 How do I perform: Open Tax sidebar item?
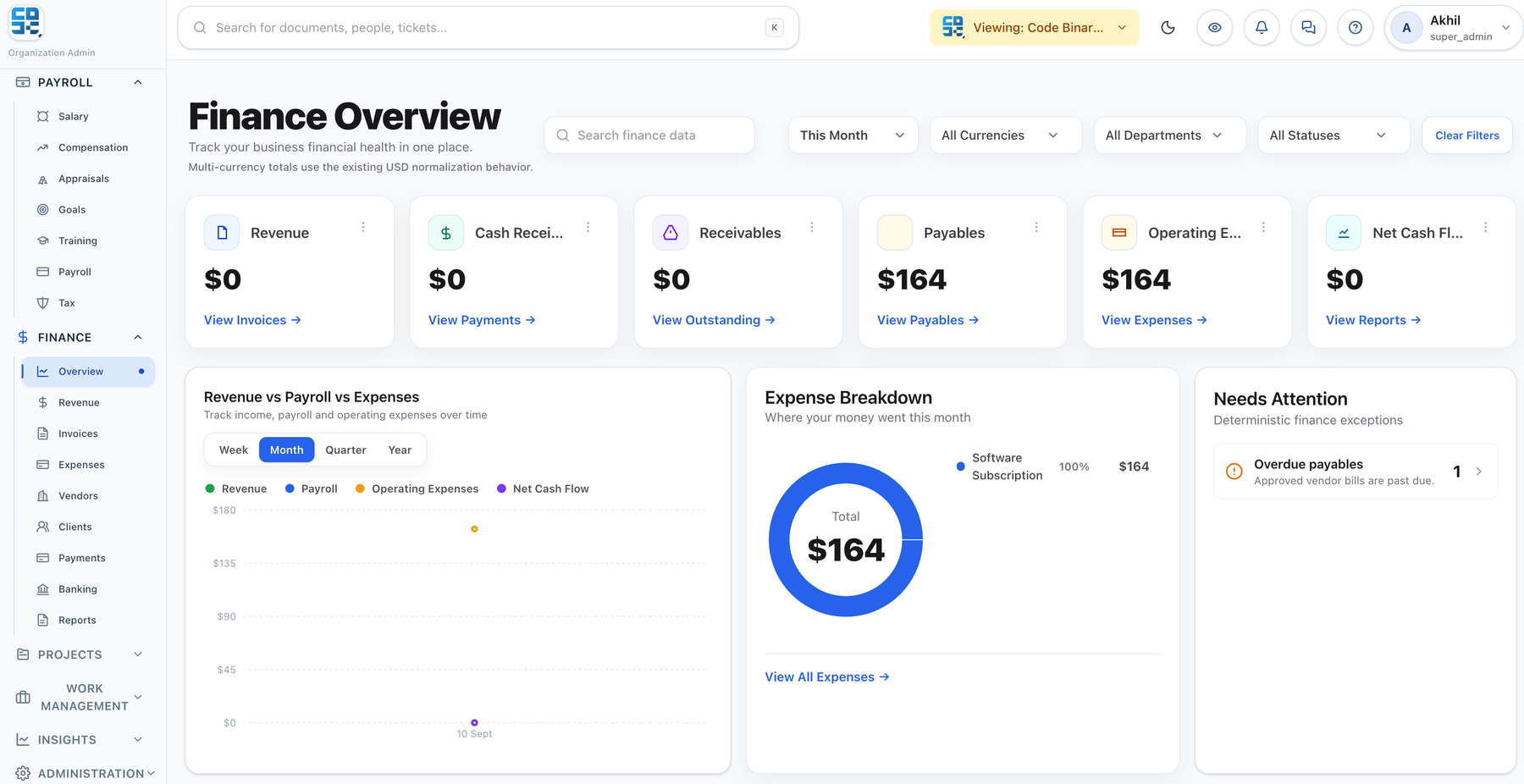(x=88, y=303)
